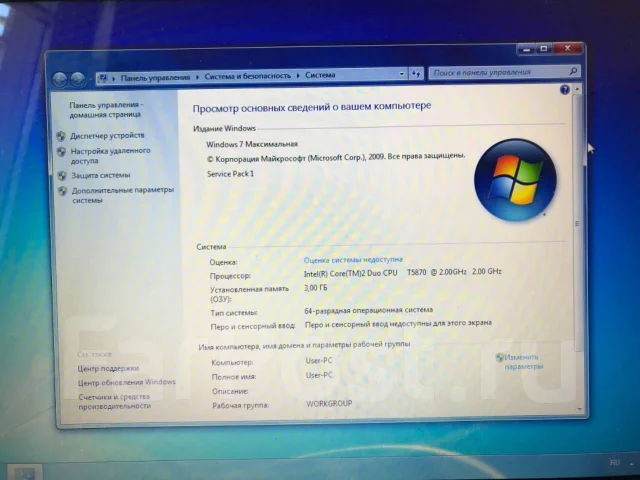Select Панель управления breadcrumb
The image size is (640, 480).
156,77
